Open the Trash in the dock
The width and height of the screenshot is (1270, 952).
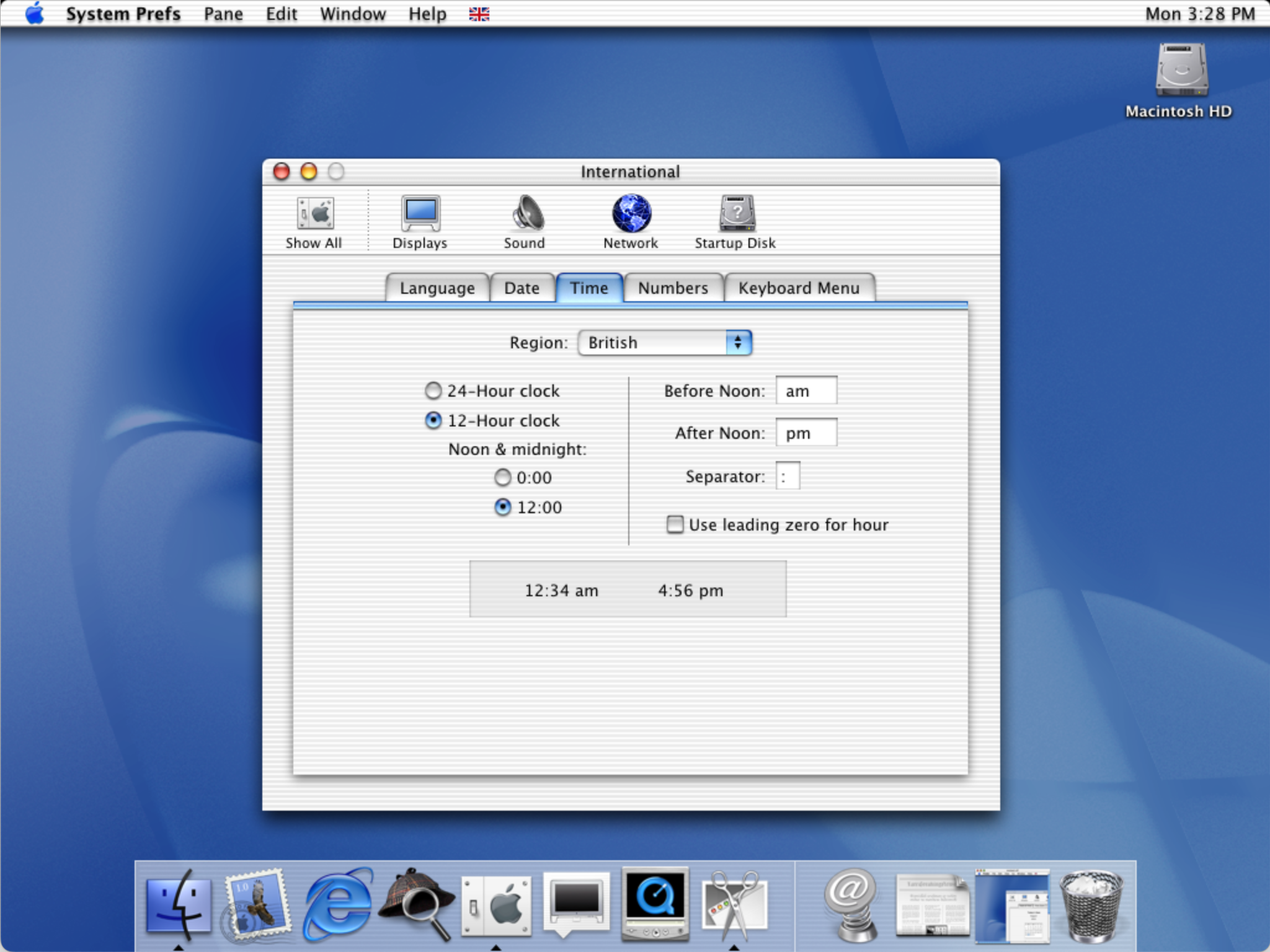pyautogui.click(x=1091, y=905)
